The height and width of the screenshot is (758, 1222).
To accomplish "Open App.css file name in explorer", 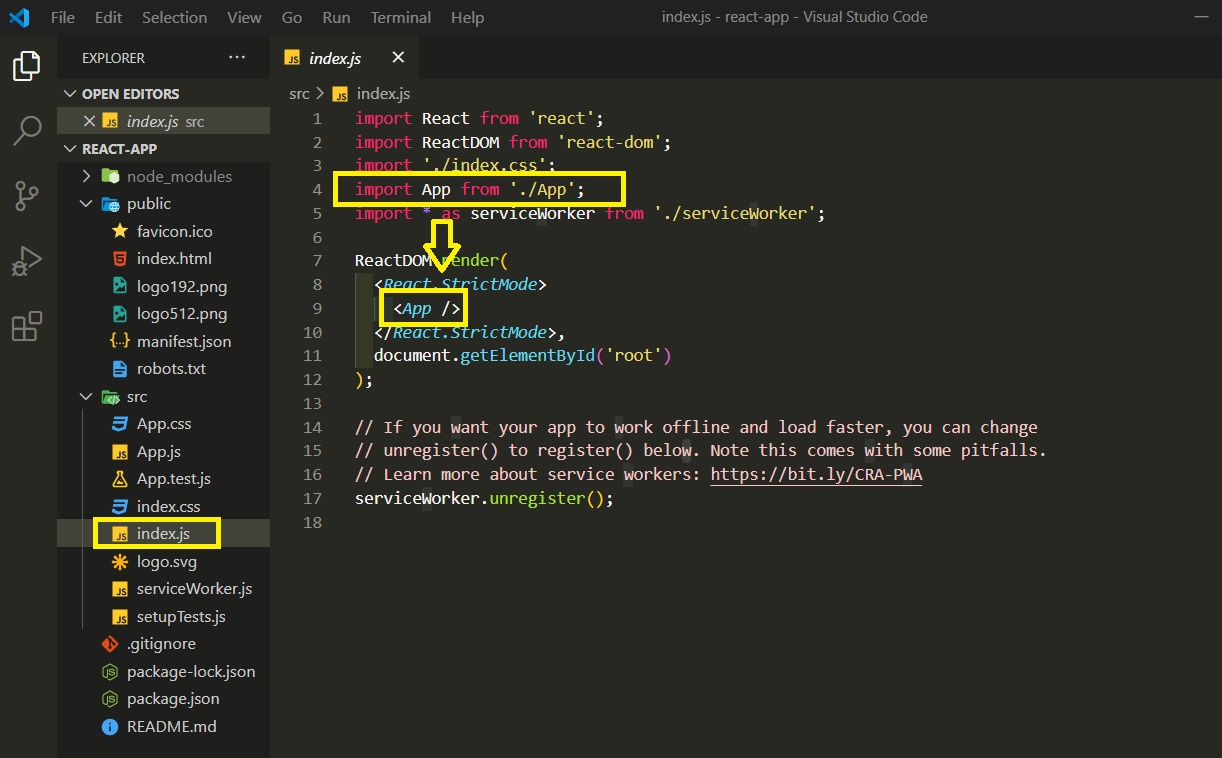I will point(164,424).
